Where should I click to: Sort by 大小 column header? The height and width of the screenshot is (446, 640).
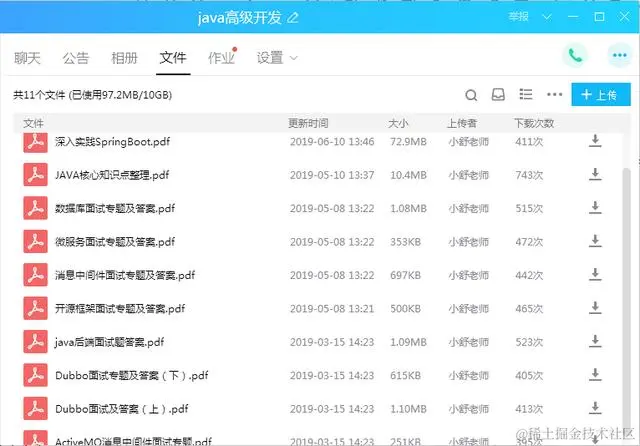(x=398, y=123)
